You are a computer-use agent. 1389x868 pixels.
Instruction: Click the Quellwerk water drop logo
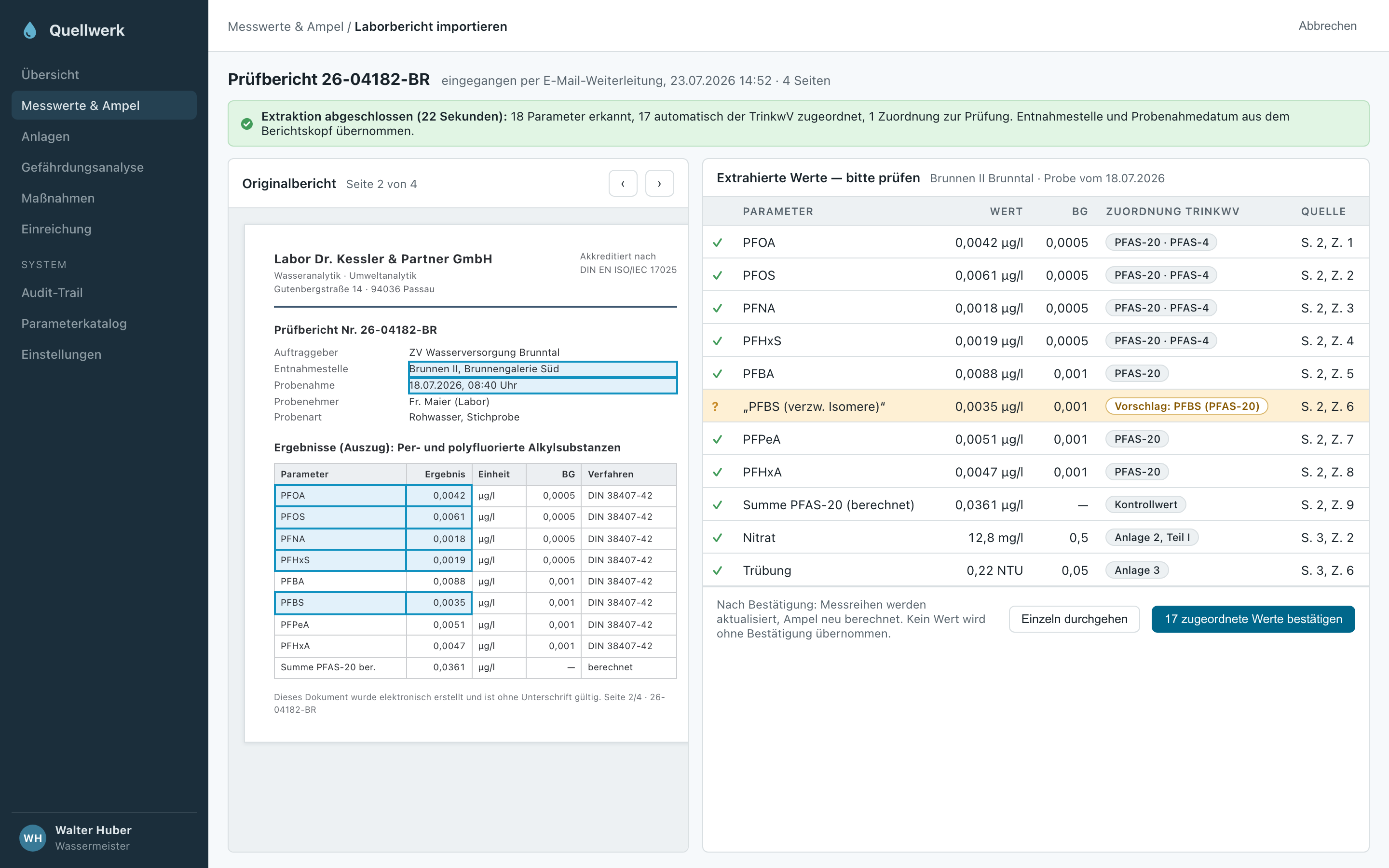[x=30, y=30]
